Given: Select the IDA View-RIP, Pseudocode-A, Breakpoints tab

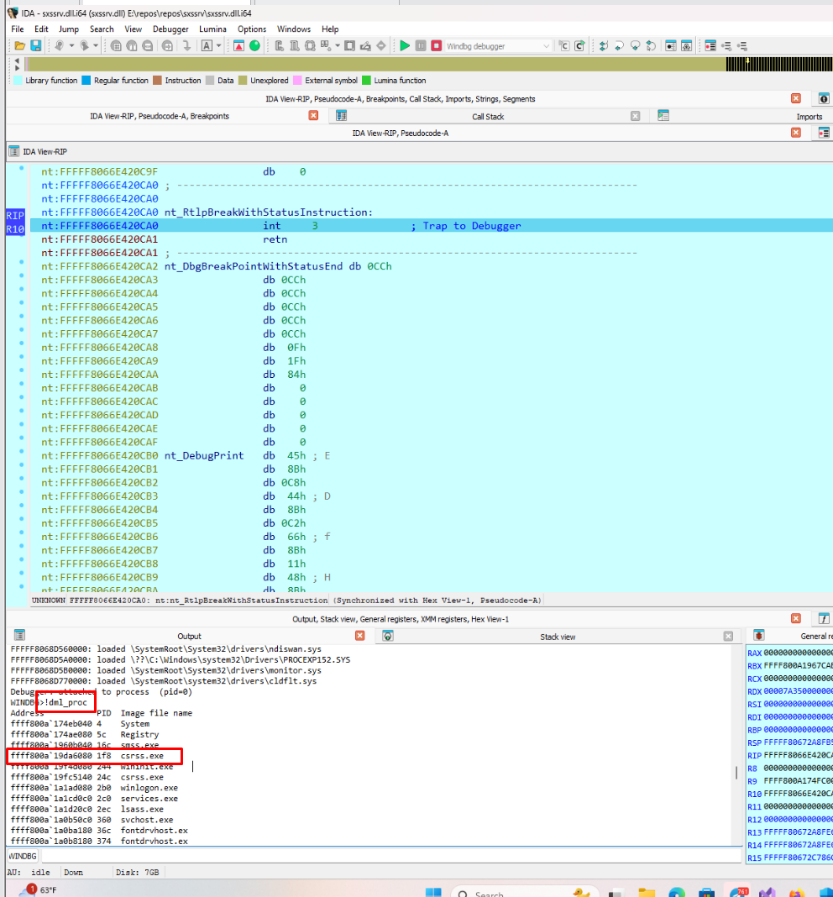Looking at the screenshot, I should [x=160, y=116].
